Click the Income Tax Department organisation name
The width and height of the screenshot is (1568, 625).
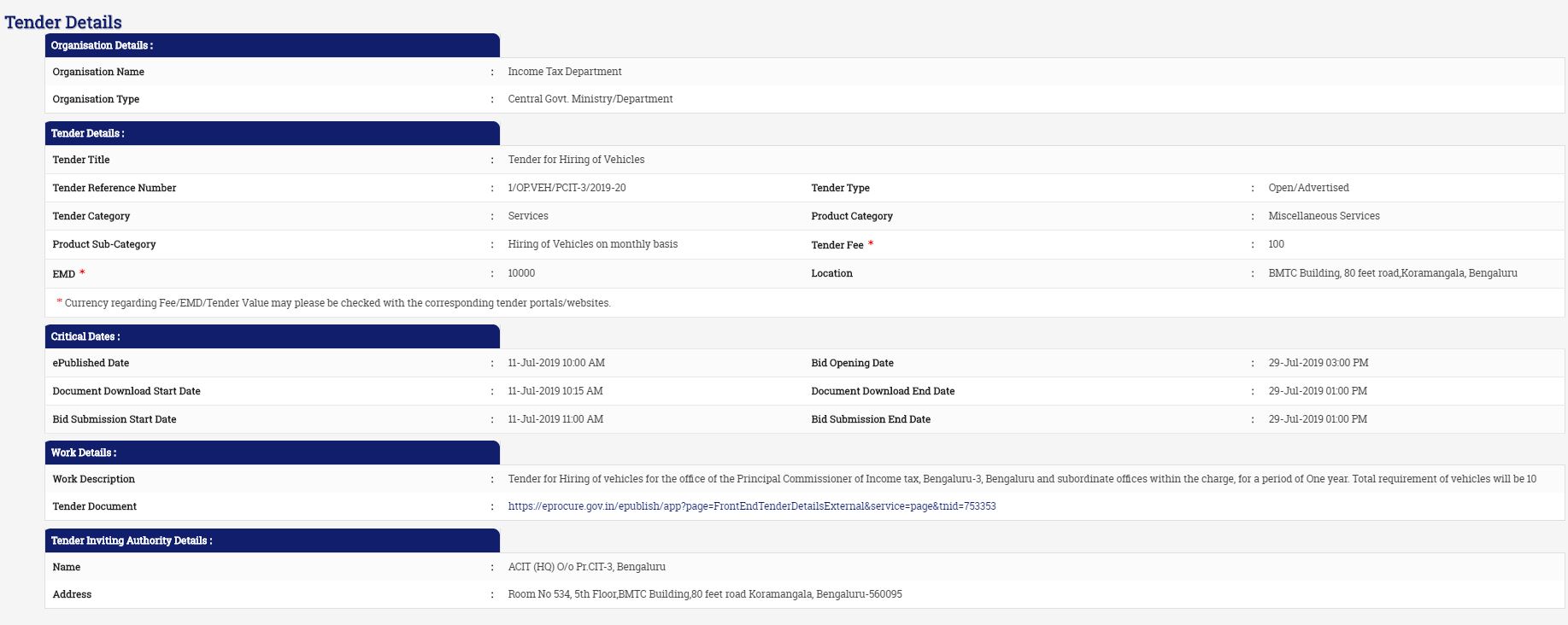click(x=564, y=72)
